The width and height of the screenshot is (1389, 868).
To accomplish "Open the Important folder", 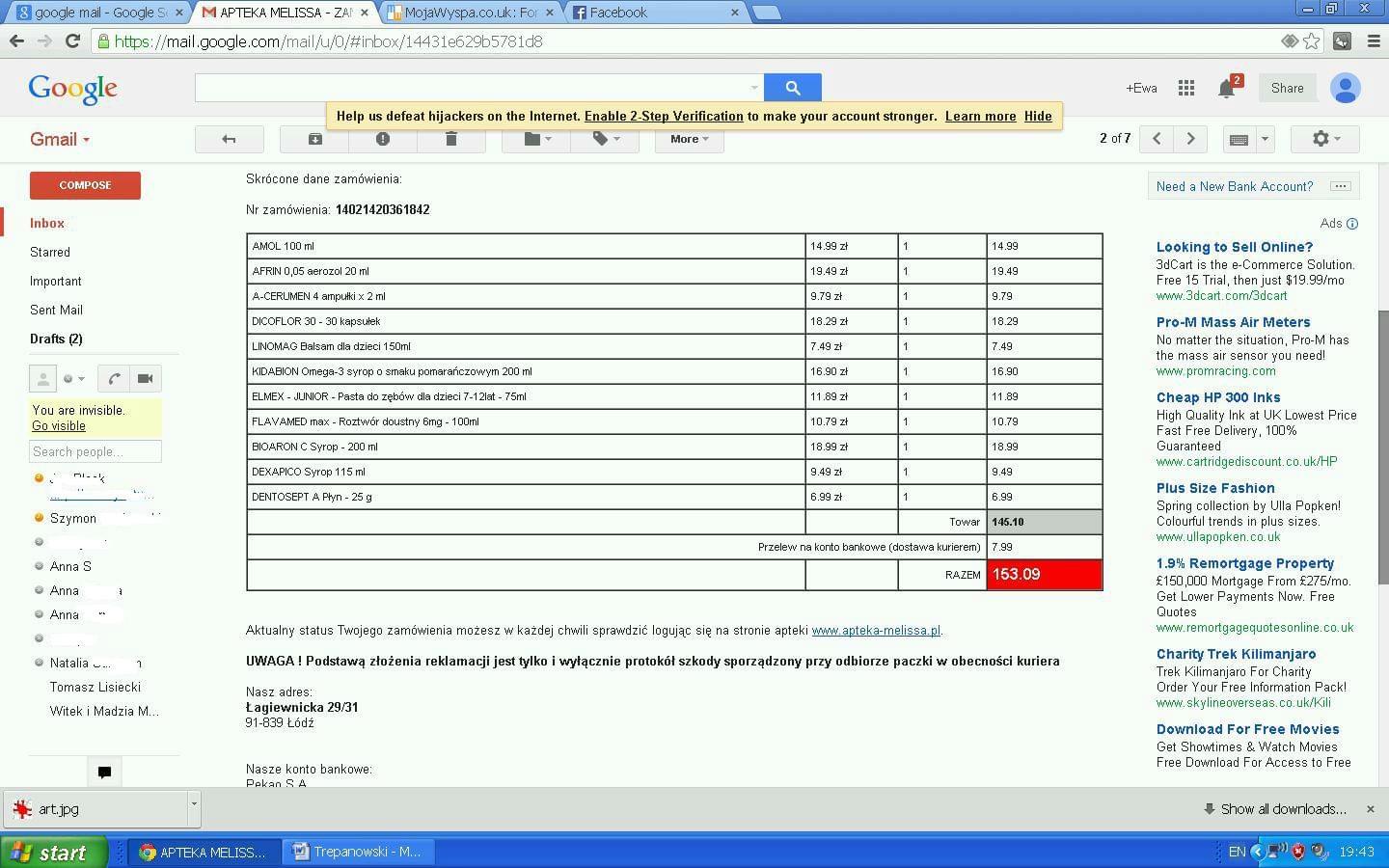I will click(56, 281).
